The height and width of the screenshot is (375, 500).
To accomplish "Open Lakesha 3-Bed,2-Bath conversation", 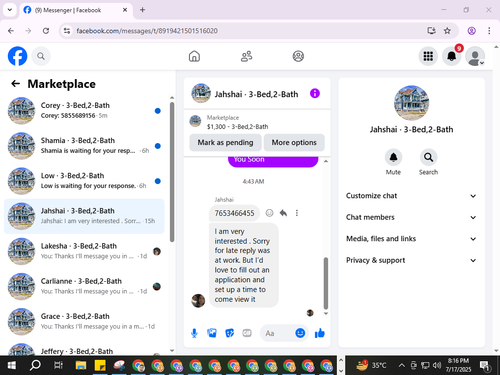I will click(x=84, y=251).
